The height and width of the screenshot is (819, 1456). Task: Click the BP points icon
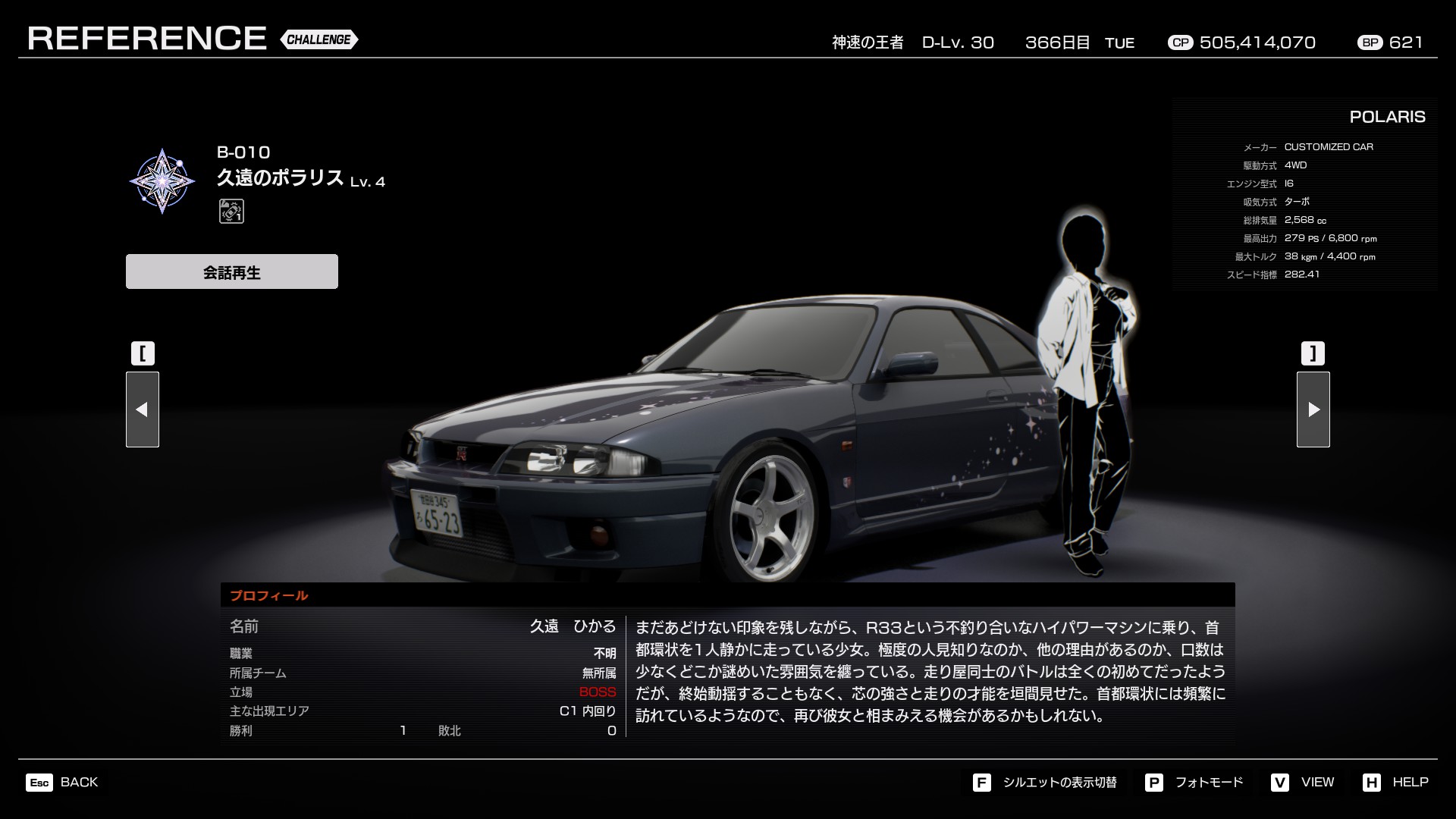[x=1370, y=43]
